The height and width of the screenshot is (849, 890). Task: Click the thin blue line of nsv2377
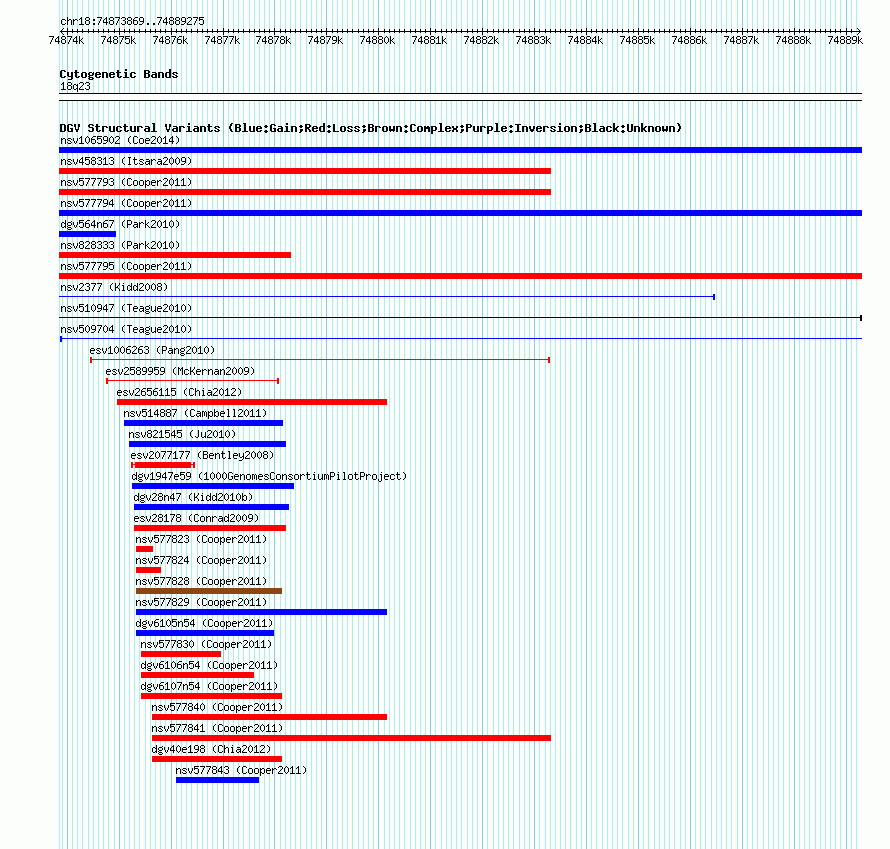coord(387,297)
